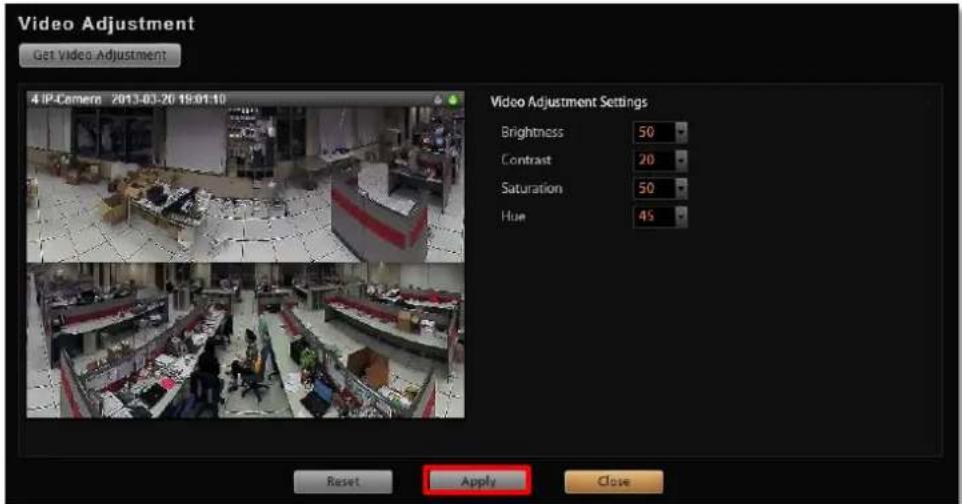Expand the Hue dropdown arrow
The height and width of the screenshot is (504, 962).
click(680, 216)
